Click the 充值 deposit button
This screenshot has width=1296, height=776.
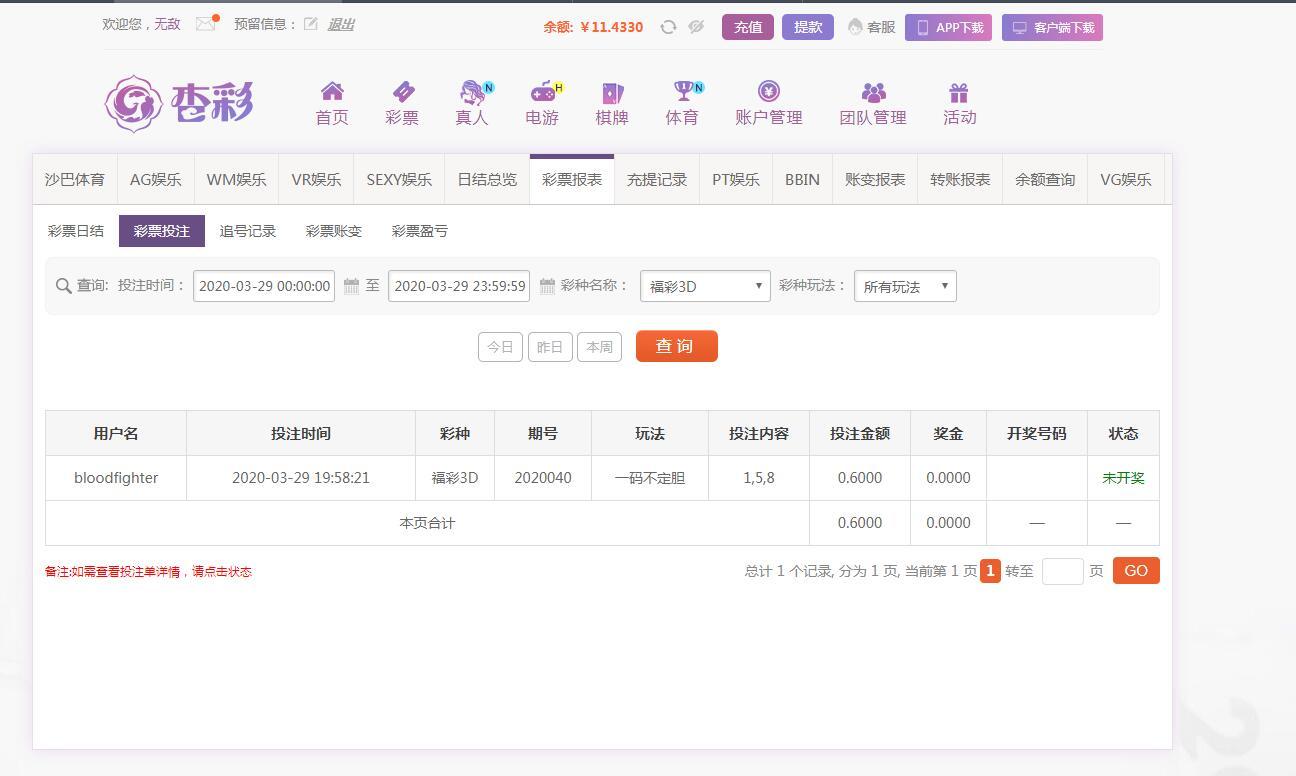click(x=748, y=27)
